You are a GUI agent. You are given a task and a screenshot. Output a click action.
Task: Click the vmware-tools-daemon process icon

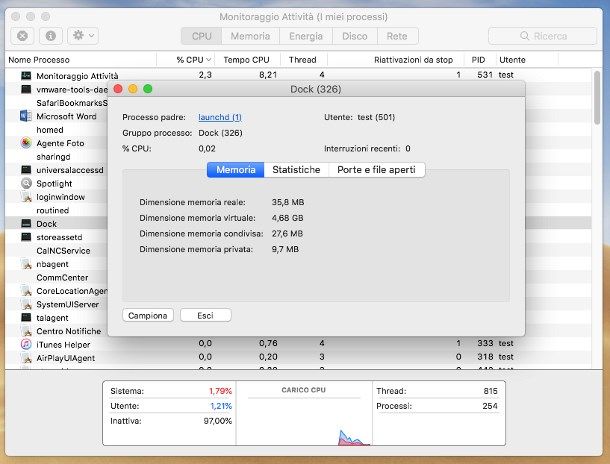(x=26, y=89)
